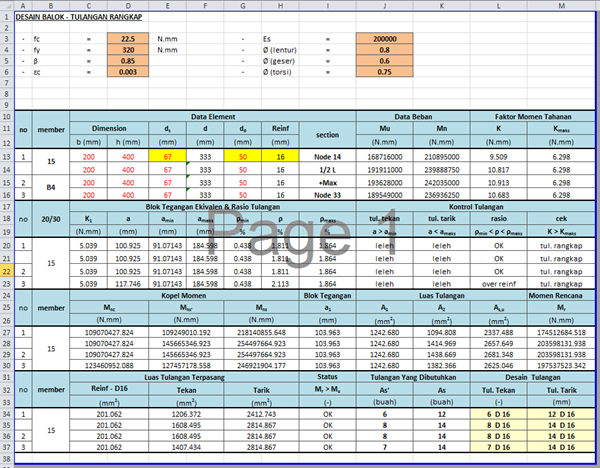Click the Data Beban header cell

point(413,117)
